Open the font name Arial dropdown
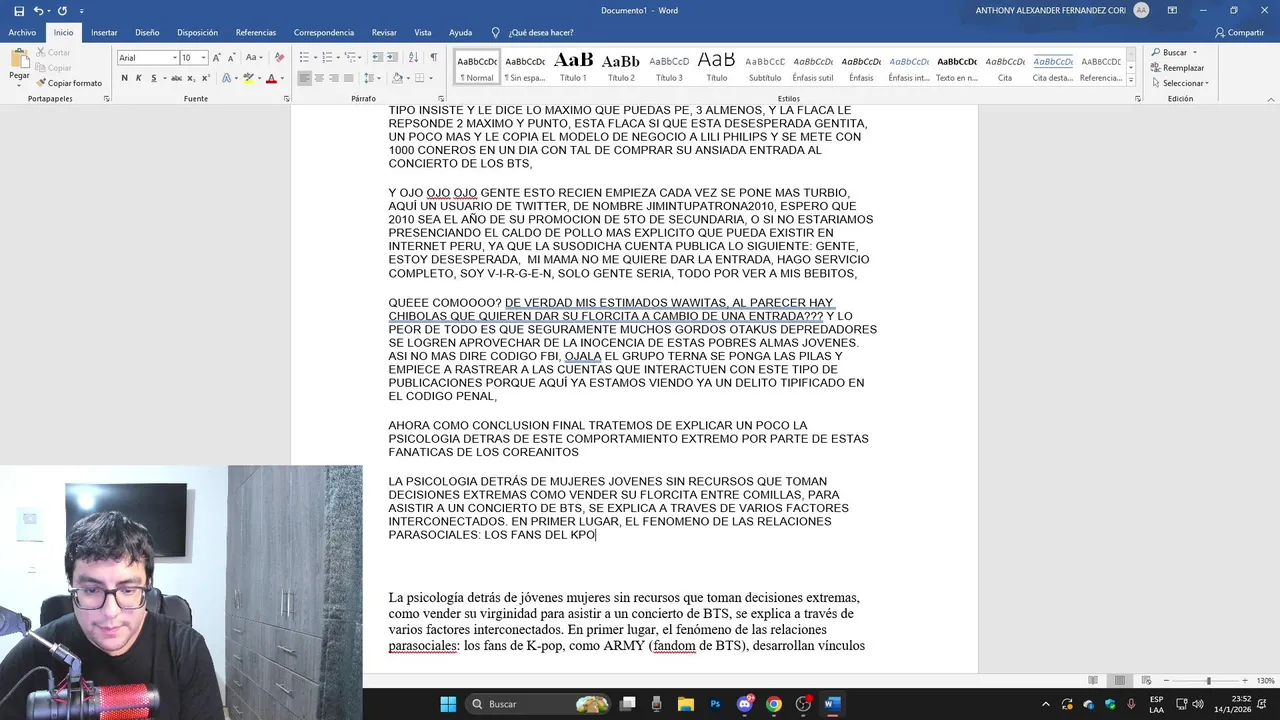This screenshot has height=720, width=1280. [173, 58]
